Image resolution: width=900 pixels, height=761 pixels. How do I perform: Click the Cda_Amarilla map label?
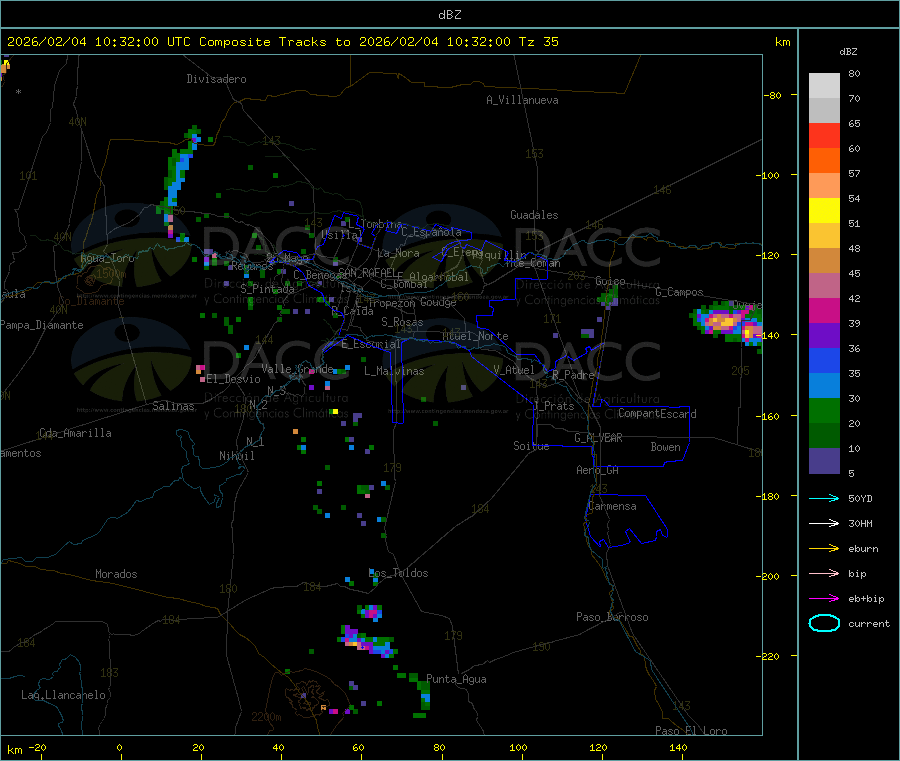[75, 433]
